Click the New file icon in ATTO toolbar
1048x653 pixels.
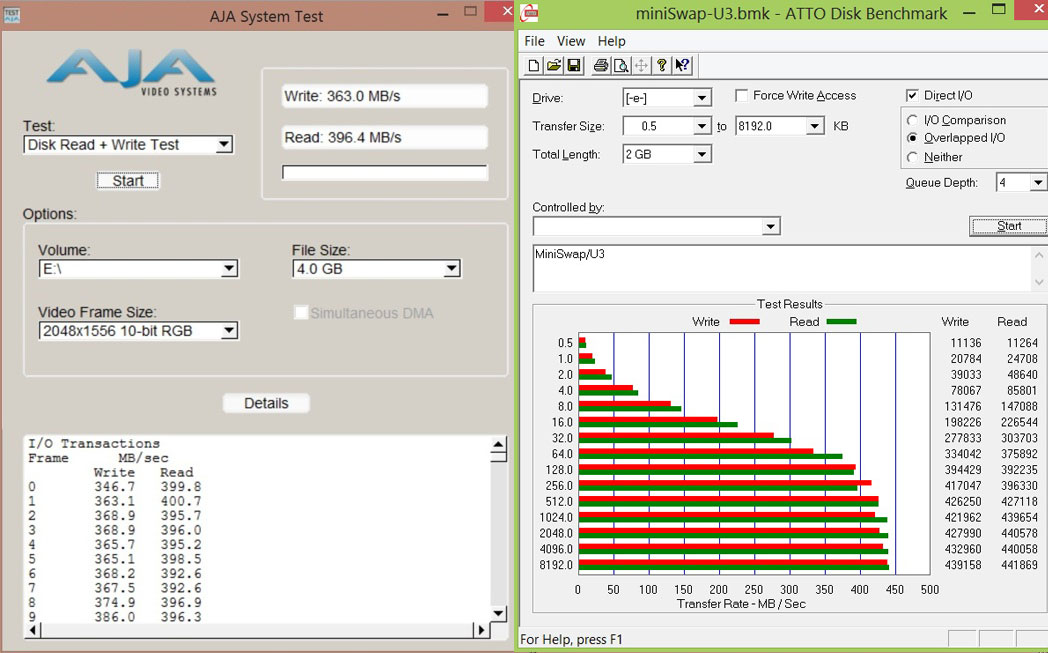point(533,65)
